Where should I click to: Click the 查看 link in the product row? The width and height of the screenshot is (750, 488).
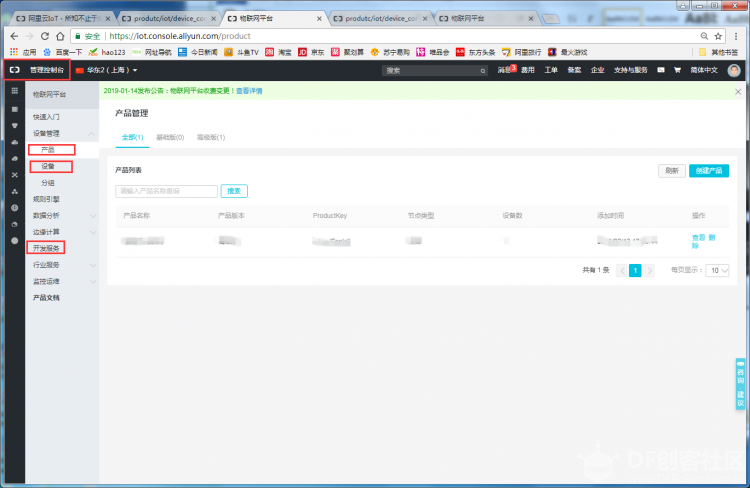tap(698, 237)
